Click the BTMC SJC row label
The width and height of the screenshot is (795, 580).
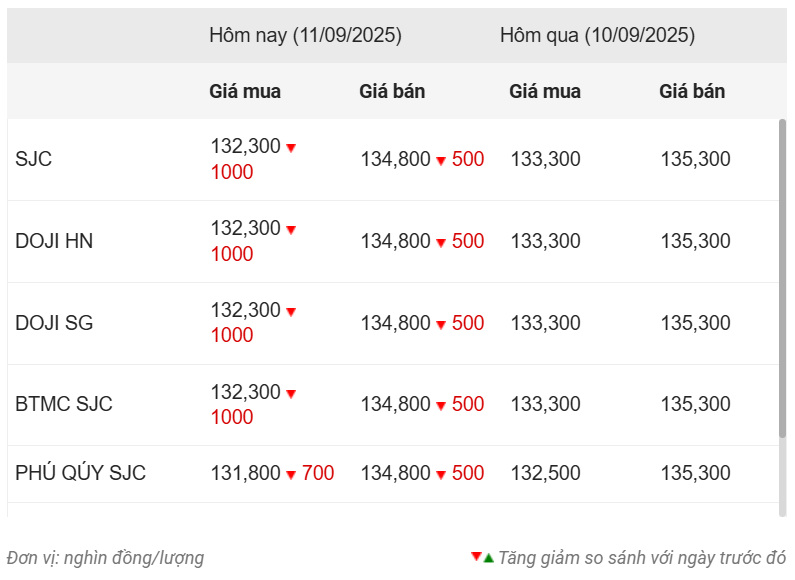point(64,404)
